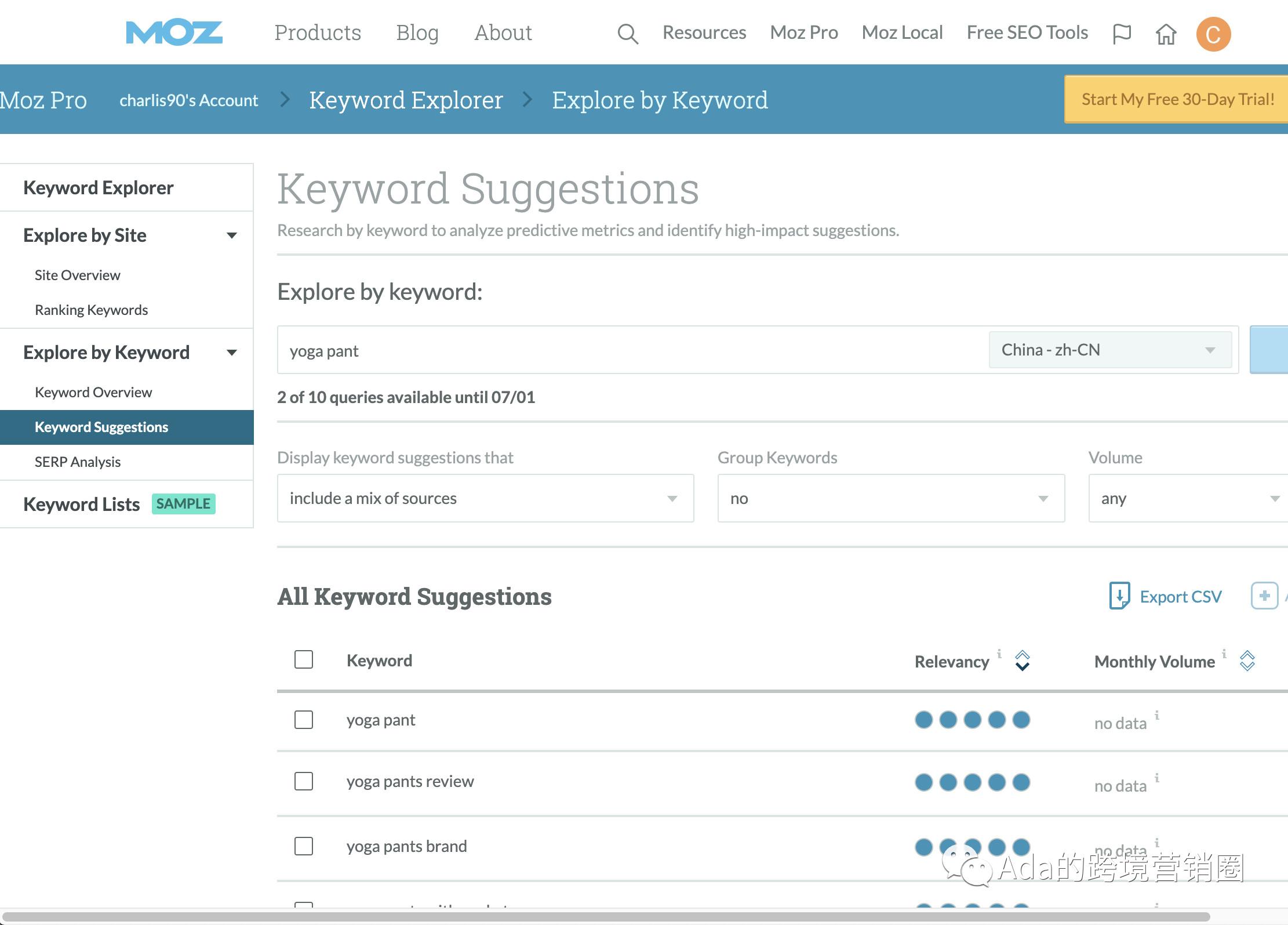Open include a mix of sources dropdown

click(485, 498)
